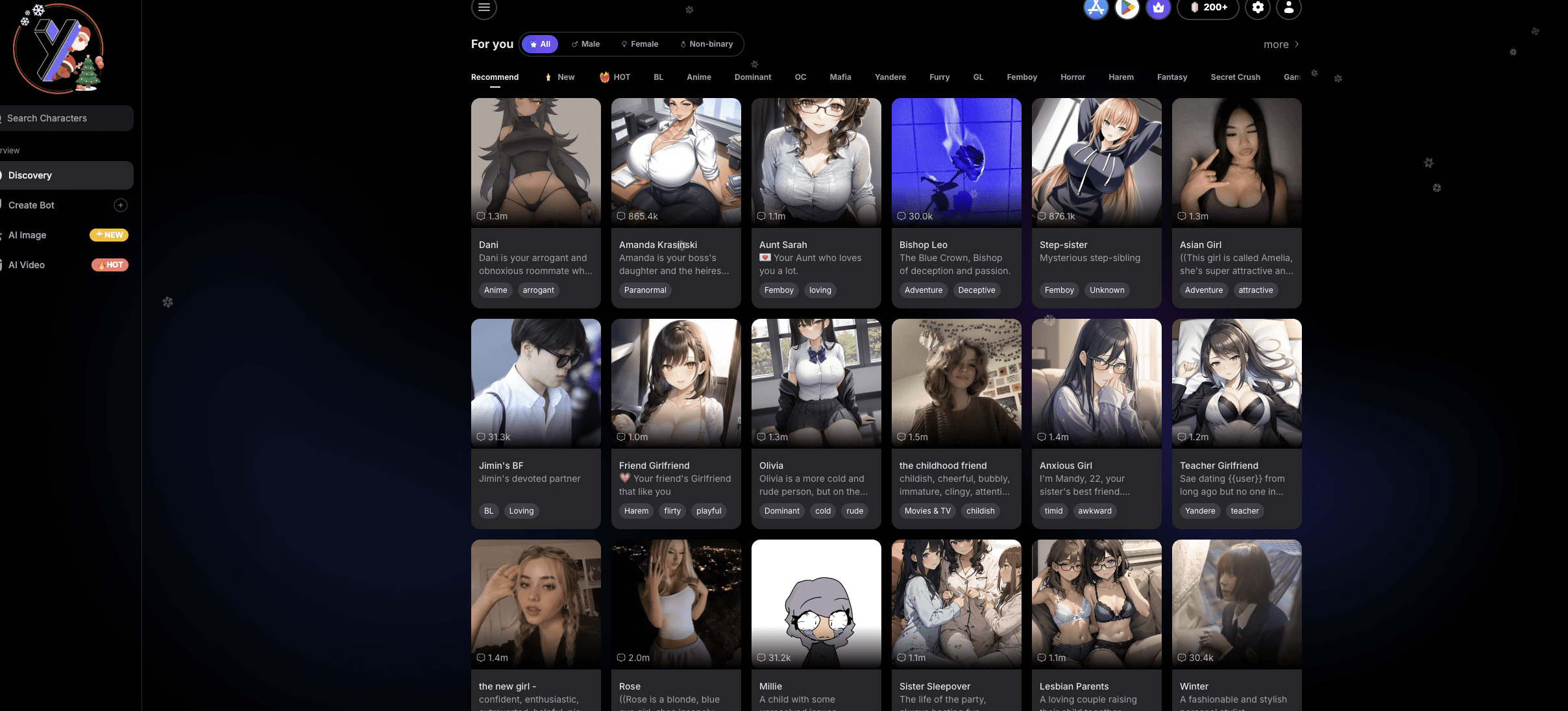1568x711 pixels.
Task: Click the Adventure tag on Bishop Leo
Action: coord(923,290)
